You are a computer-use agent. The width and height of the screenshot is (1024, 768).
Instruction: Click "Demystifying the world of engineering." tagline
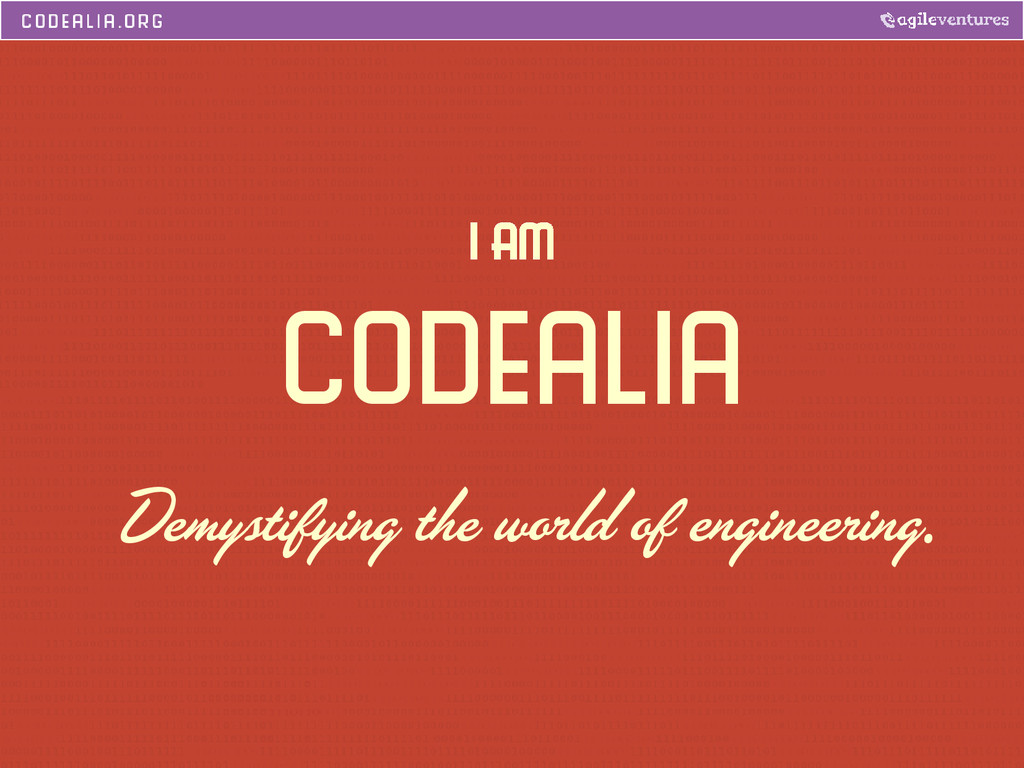pos(526,525)
